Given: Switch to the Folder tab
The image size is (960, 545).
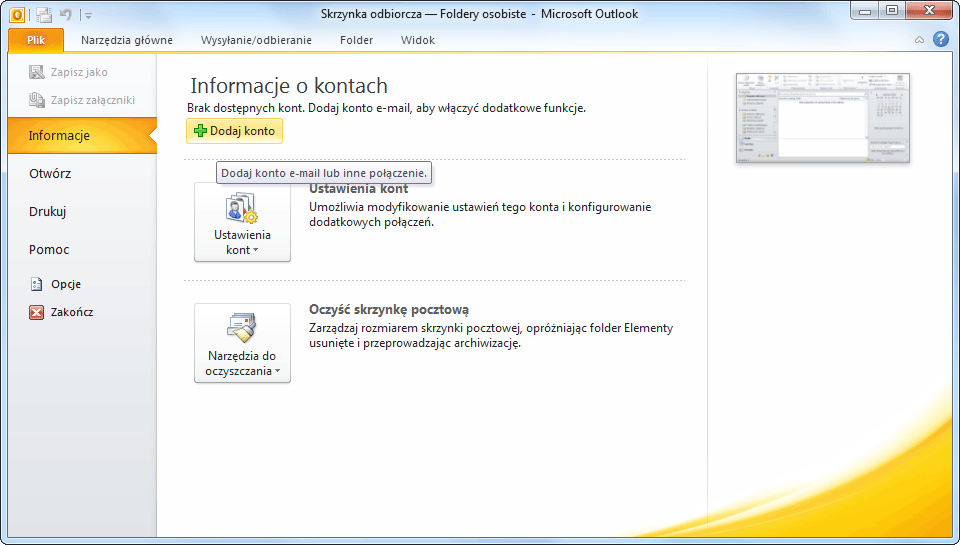Looking at the screenshot, I should tap(356, 40).
